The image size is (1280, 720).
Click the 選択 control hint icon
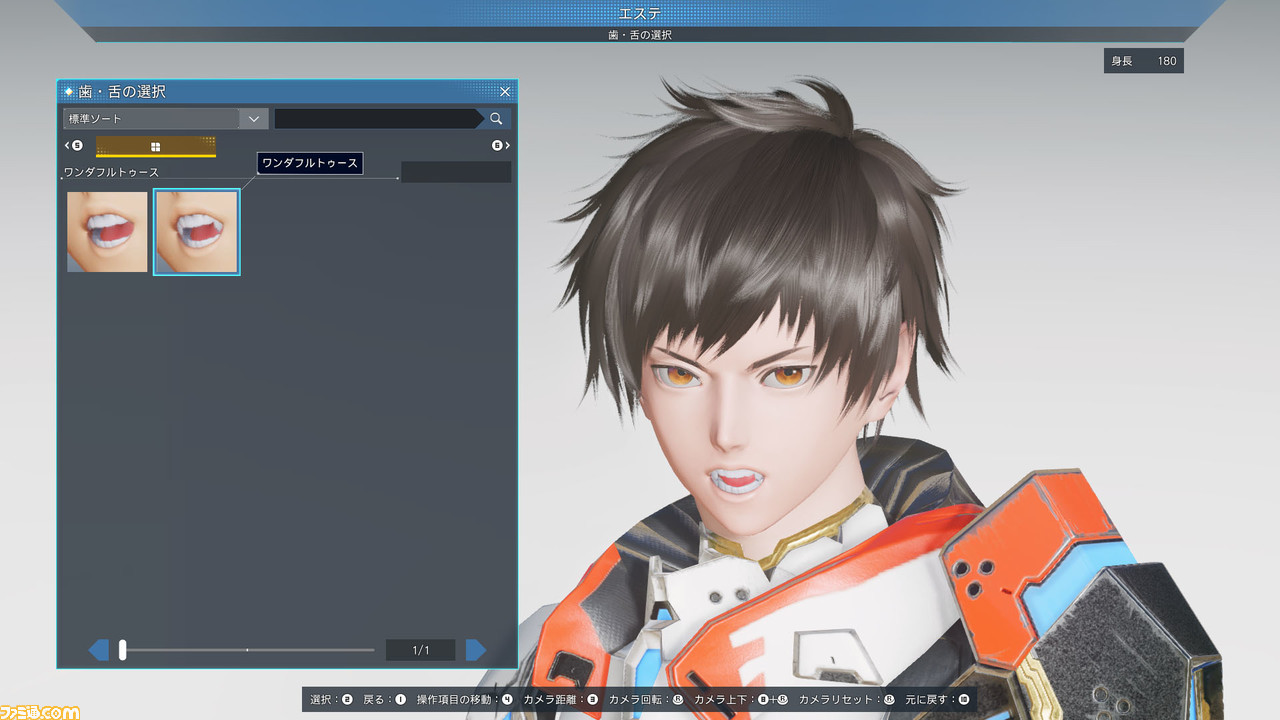click(x=347, y=700)
